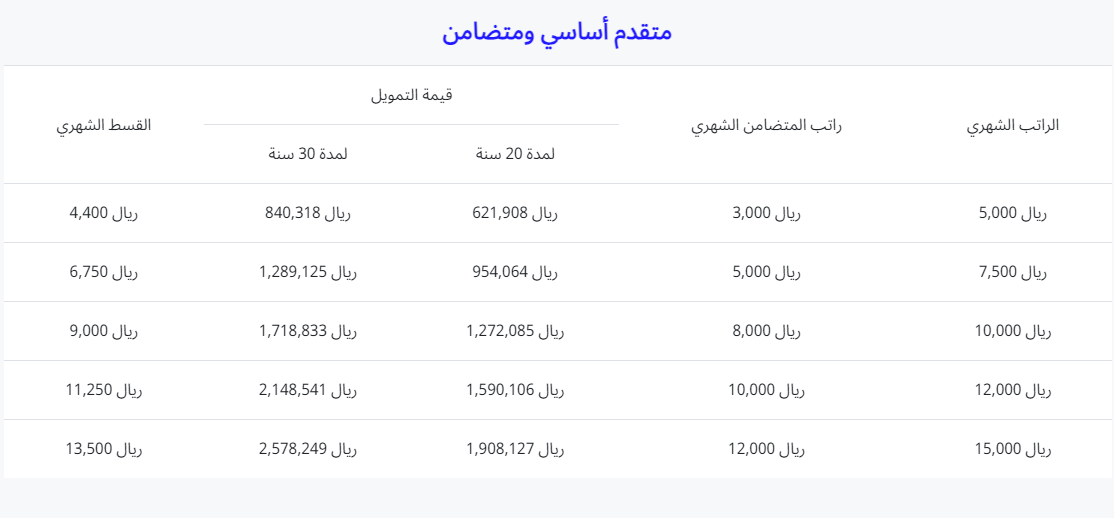The width and height of the screenshot is (1114, 518).
Task: Select the 11,250 ريال installment cell
Action: click(104, 390)
